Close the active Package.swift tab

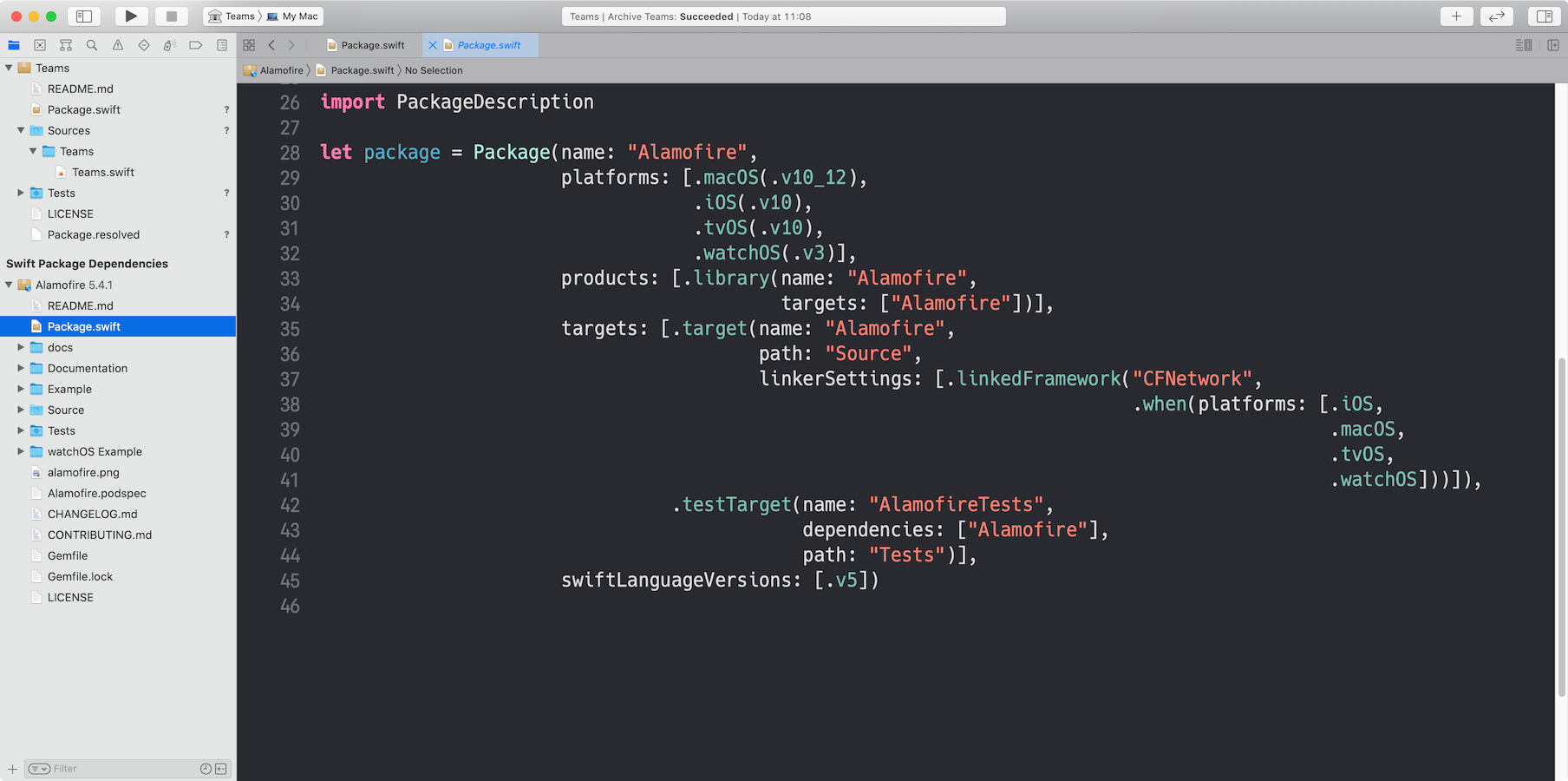(x=433, y=45)
